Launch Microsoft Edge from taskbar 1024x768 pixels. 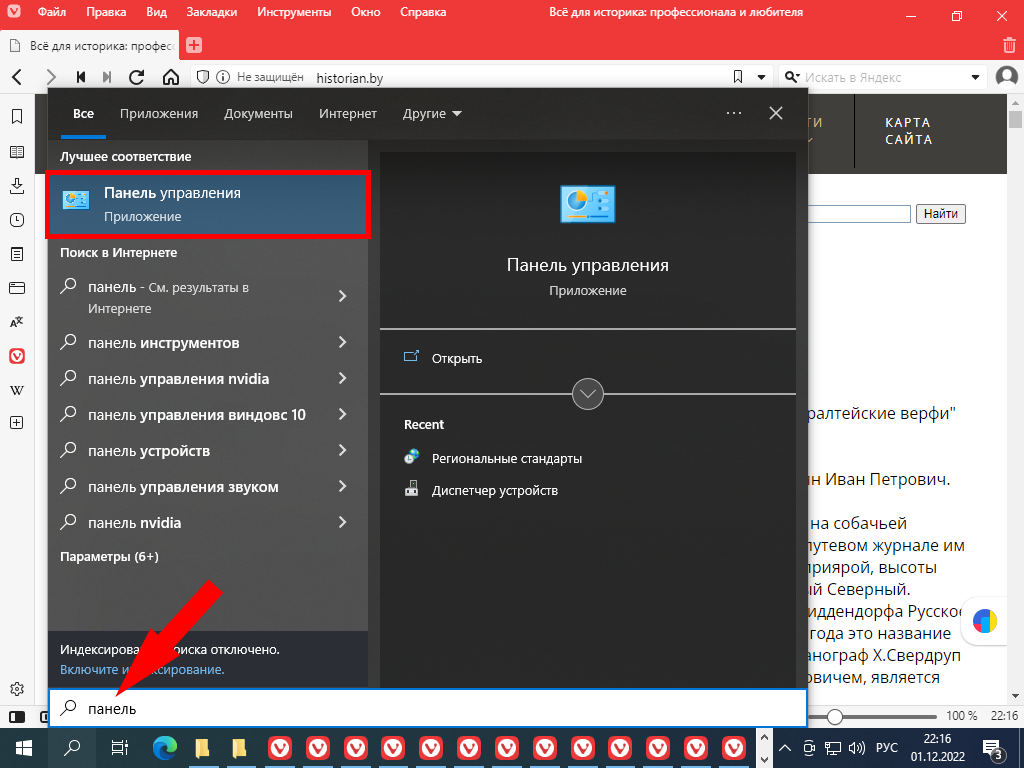click(164, 747)
